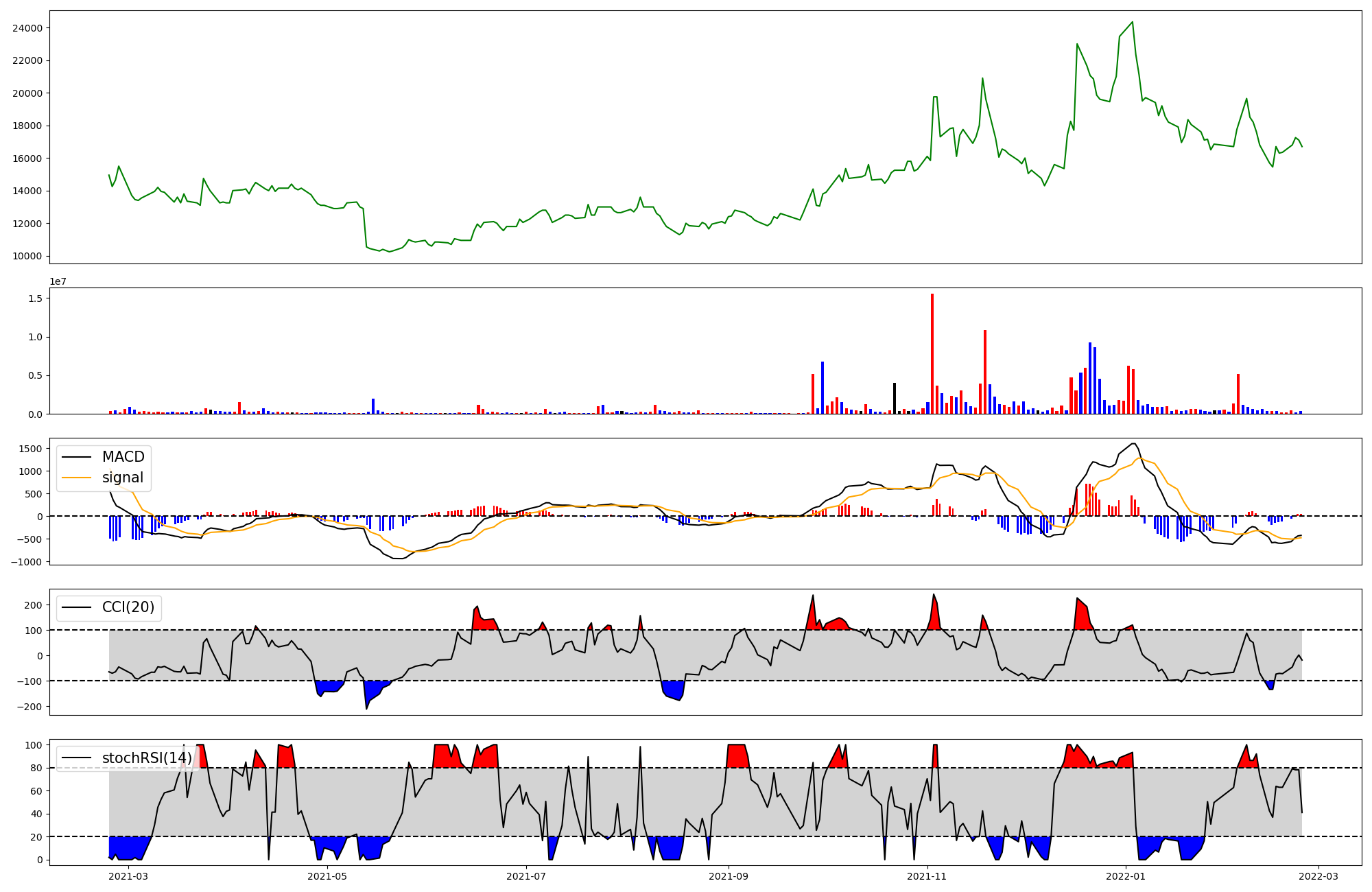Click the 2021-11 x-axis date tick label
Screen dimensions: 1372x892
click(x=927, y=876)
